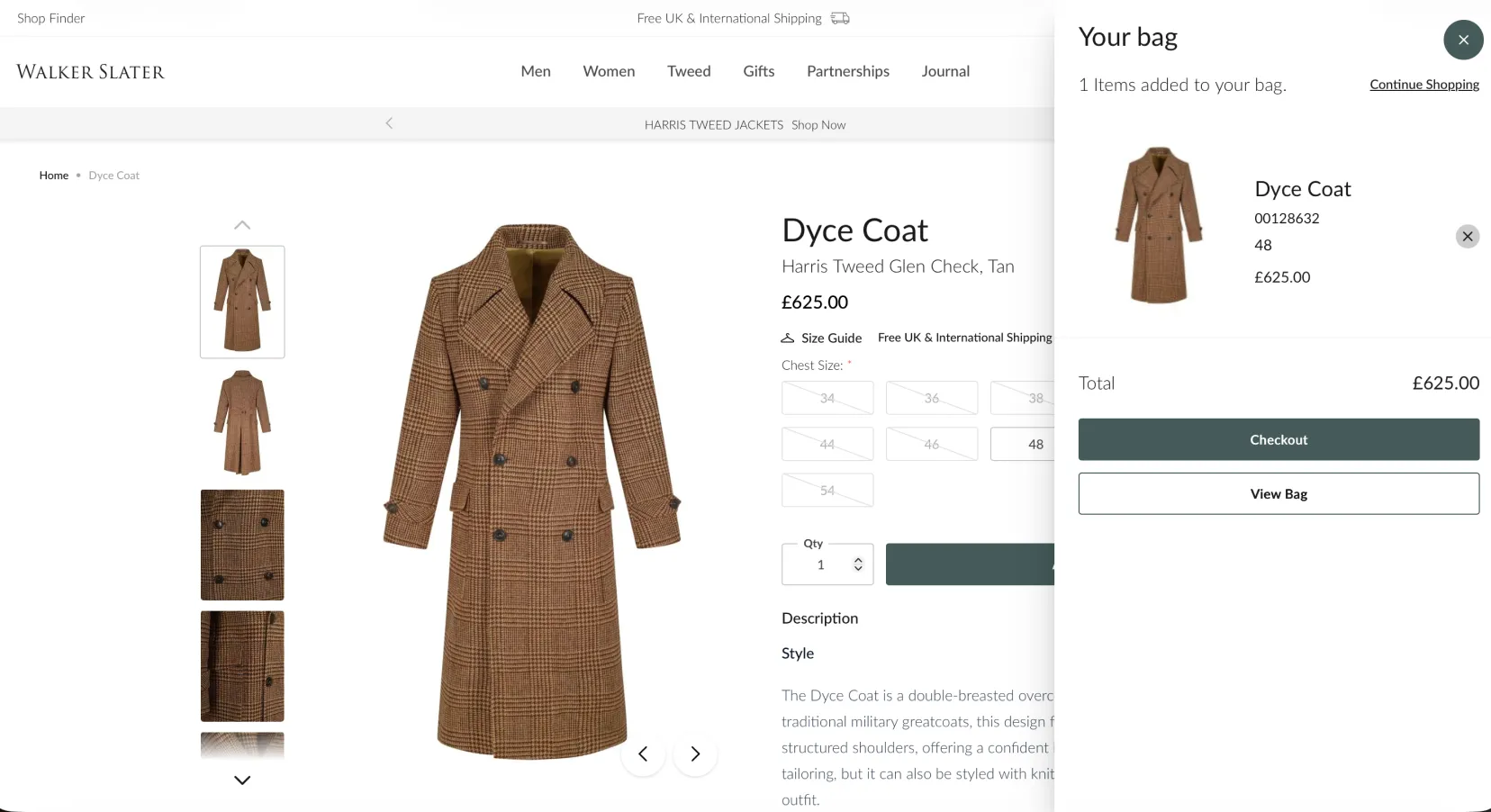The height and width of the screenshot is (812, 1491).
Task: Close the Your bag panel
Action: coord(1463,40)
